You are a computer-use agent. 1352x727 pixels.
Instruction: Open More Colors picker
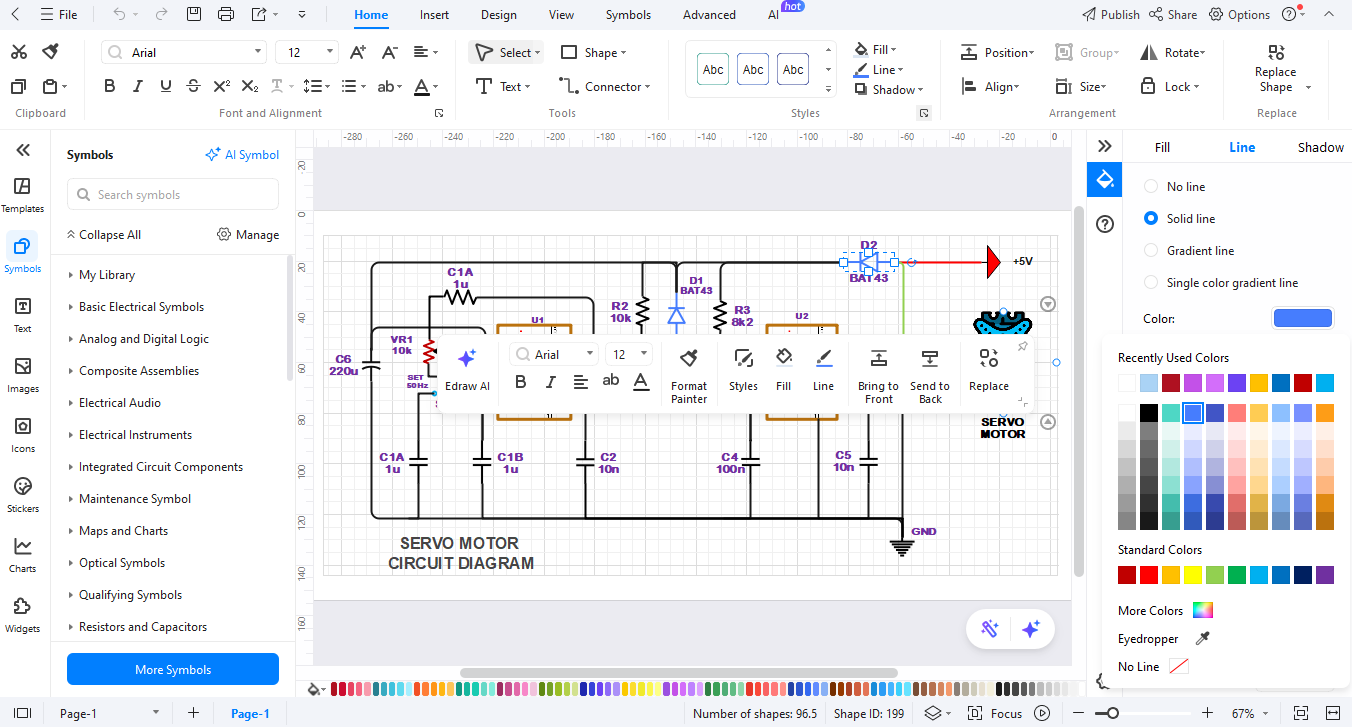tap(1165, 610)
